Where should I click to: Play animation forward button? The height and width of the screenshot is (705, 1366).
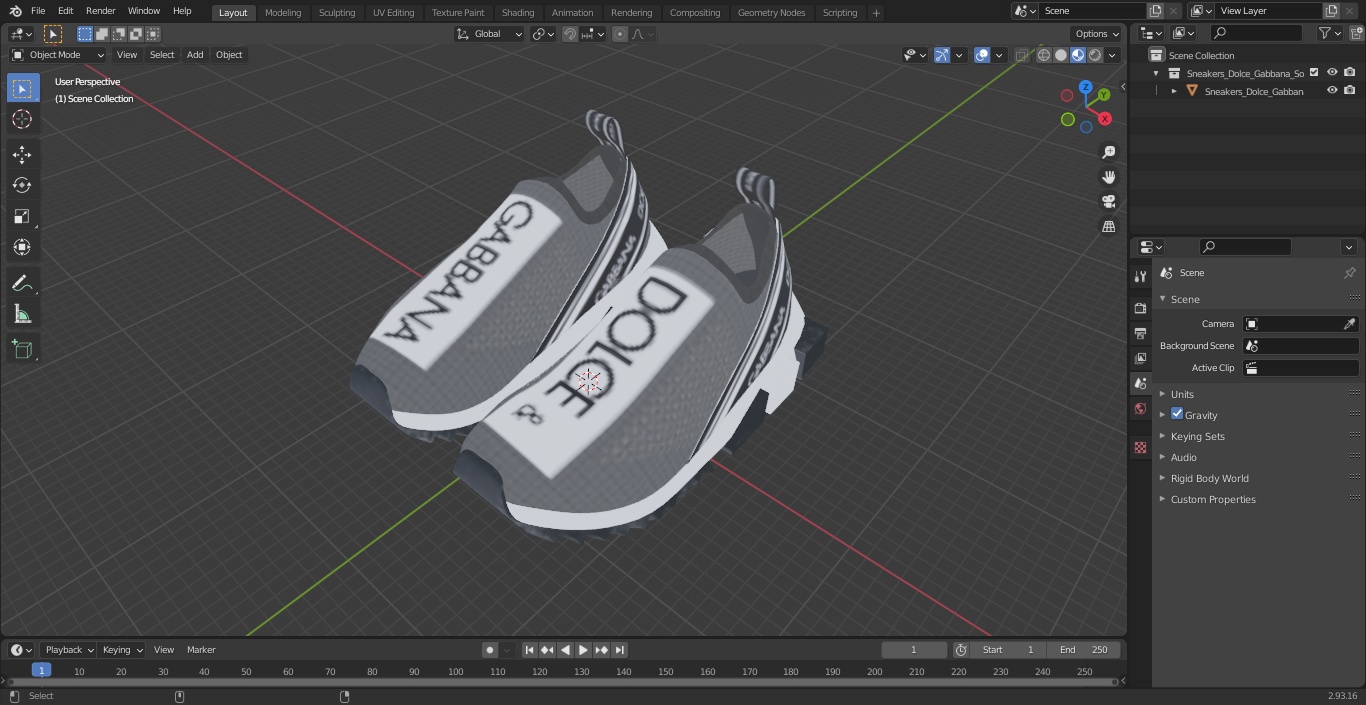click(583, 650)
